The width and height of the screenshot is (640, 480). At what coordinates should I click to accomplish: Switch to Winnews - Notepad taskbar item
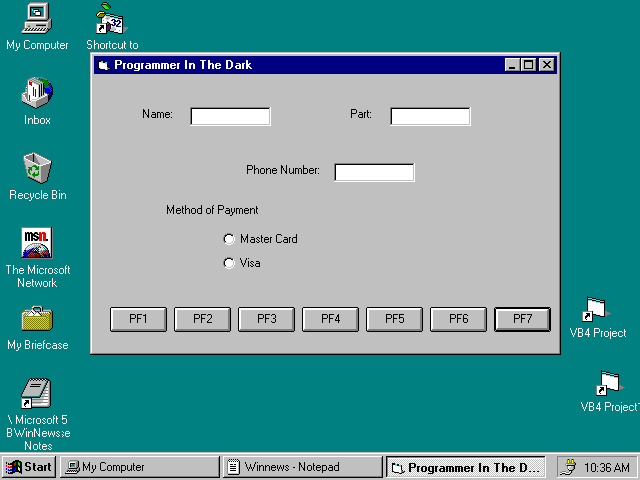click(303, 467)
